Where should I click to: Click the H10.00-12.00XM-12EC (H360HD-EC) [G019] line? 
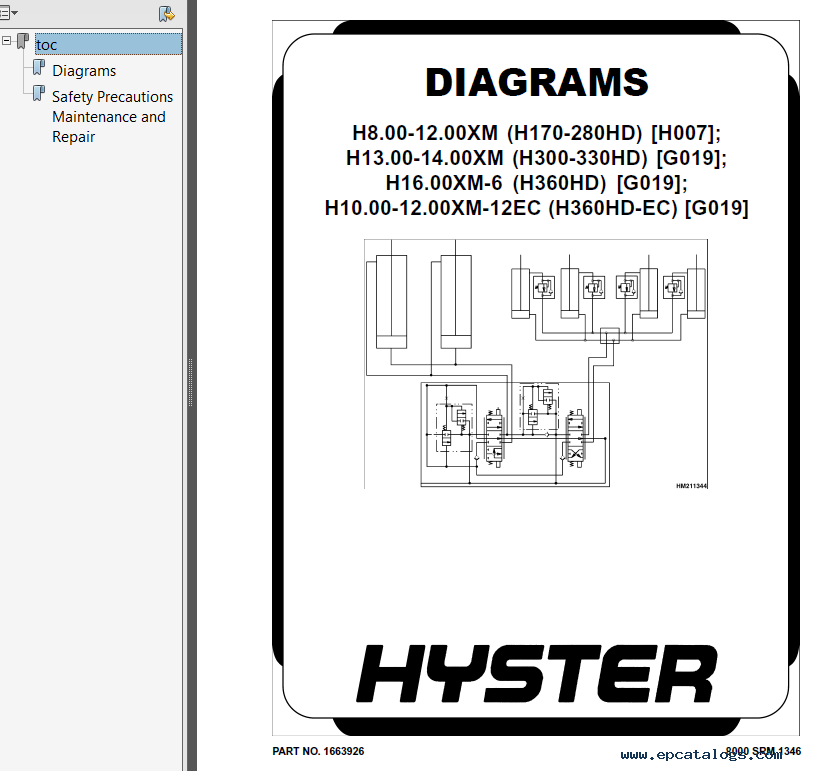537,208
